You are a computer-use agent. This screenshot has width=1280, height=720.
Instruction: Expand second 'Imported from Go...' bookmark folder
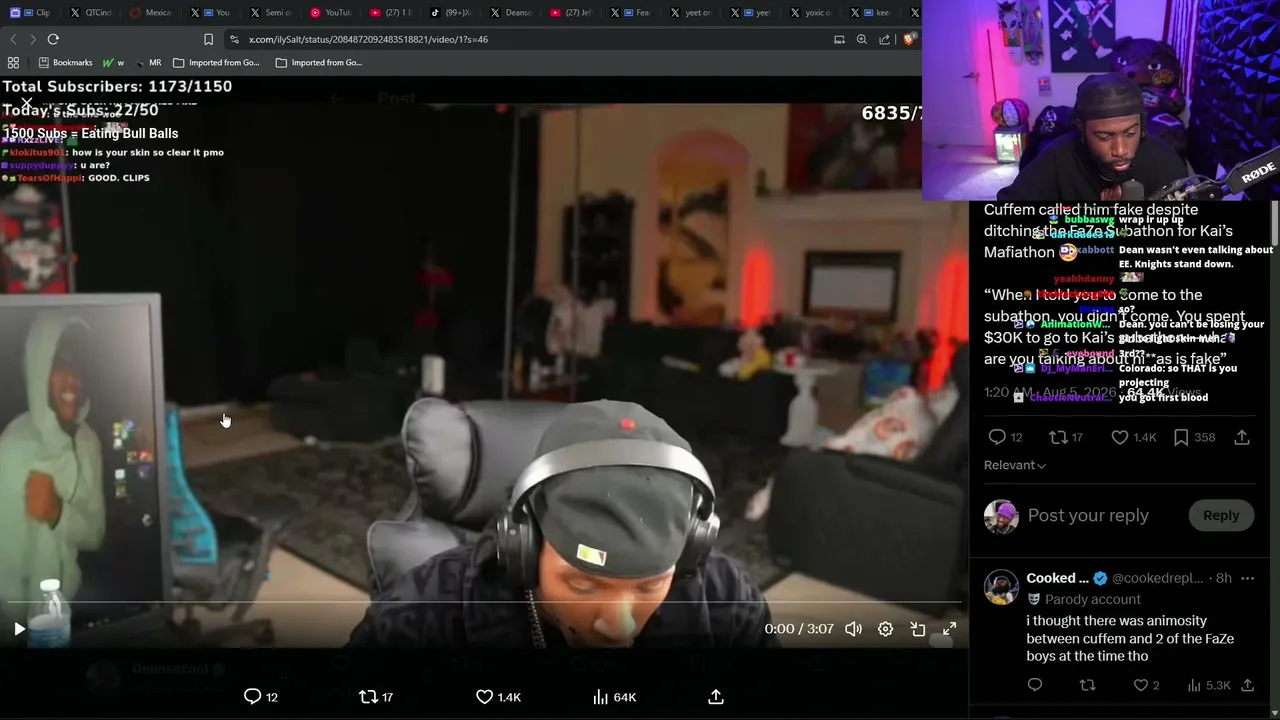coord(319,62)
